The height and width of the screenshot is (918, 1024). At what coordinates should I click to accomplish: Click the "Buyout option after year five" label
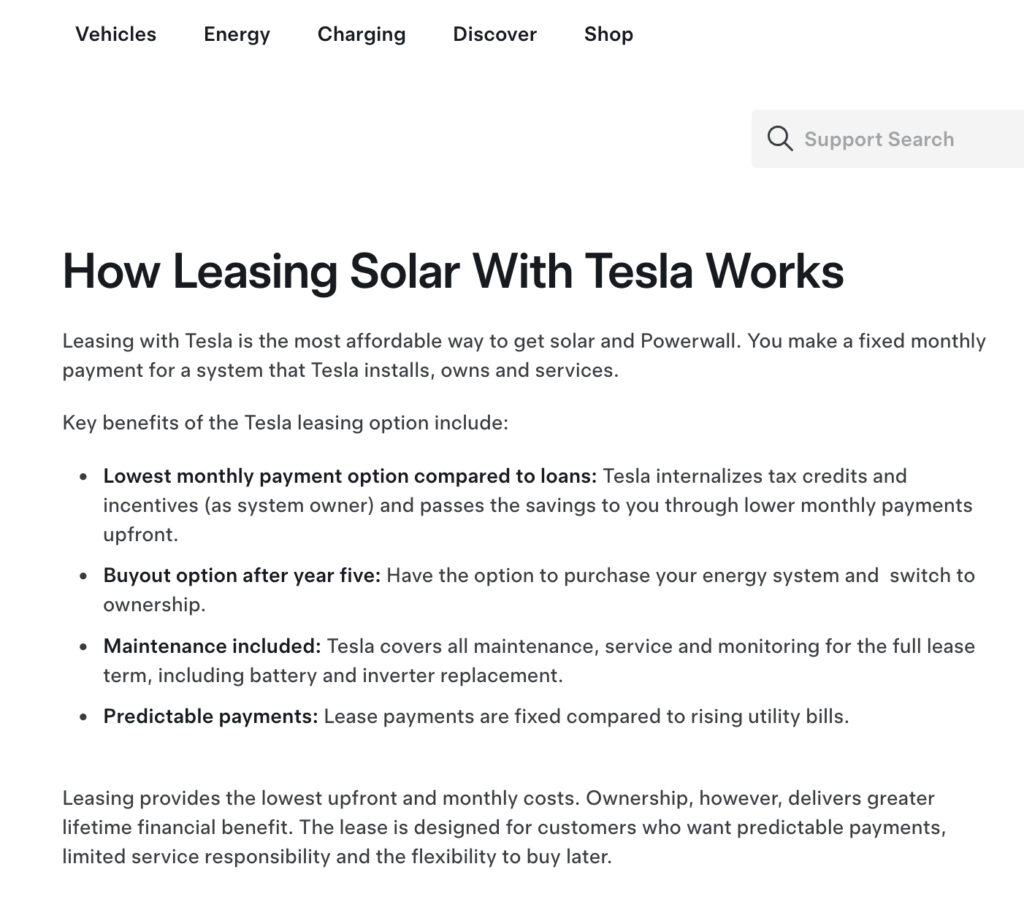coord(241,576)
